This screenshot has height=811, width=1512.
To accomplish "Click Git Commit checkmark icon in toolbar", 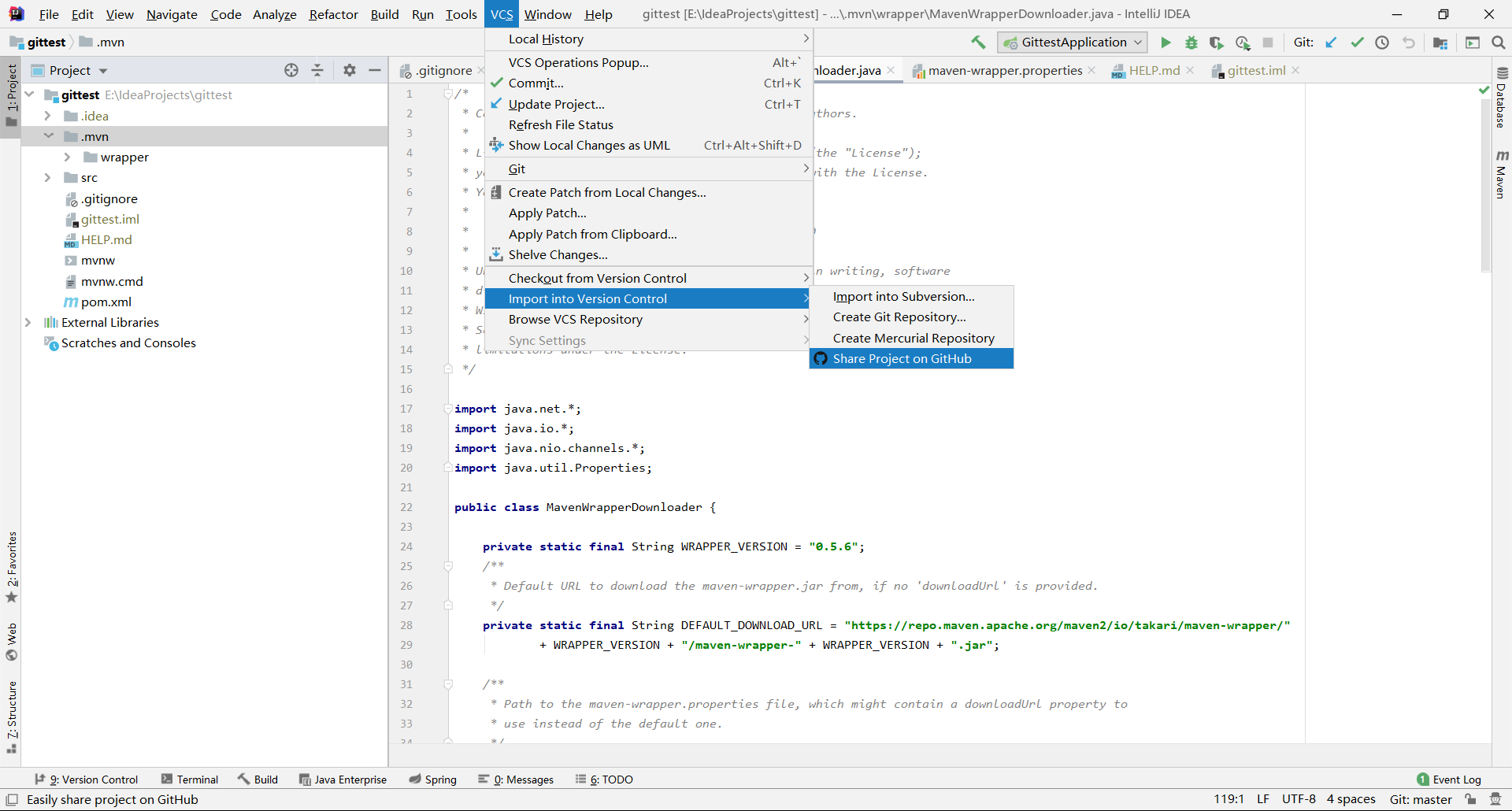I will tap(1357, 43).
